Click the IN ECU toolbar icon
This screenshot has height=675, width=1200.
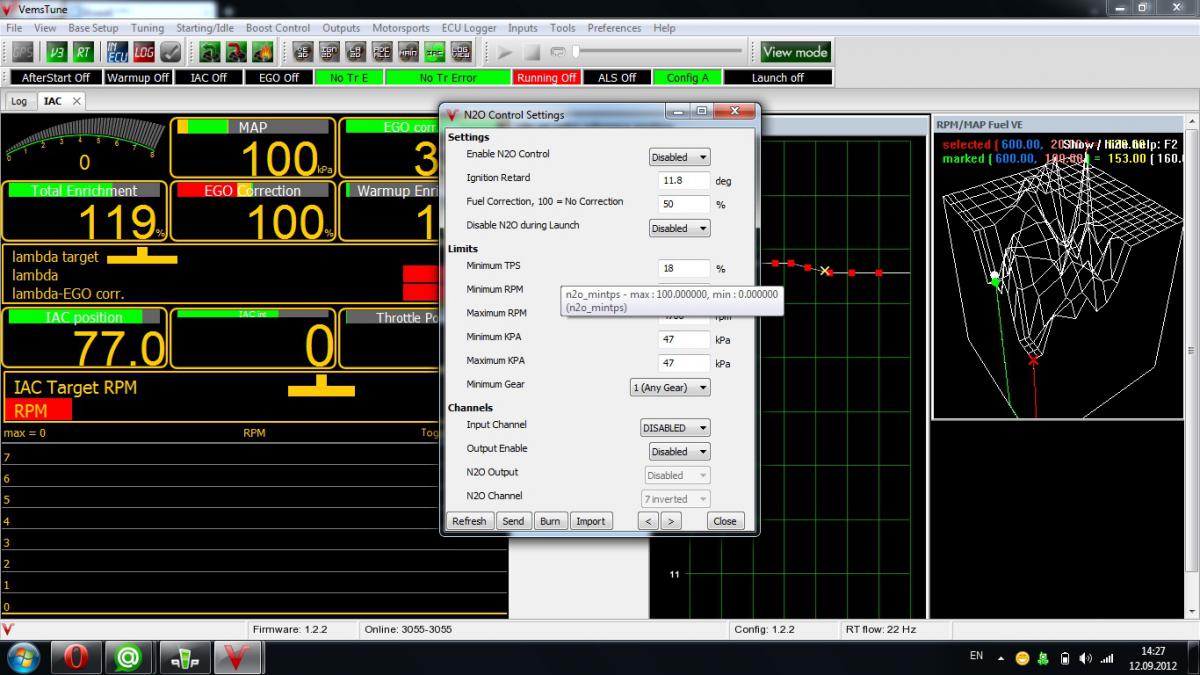point(118,52)
